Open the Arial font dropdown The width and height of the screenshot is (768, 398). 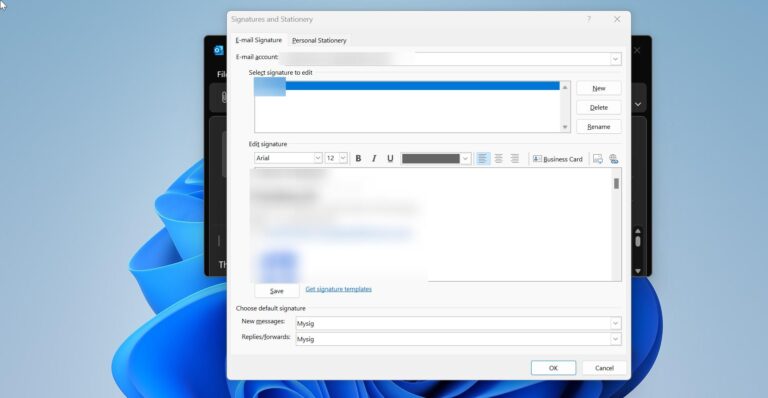coord(317,158)
